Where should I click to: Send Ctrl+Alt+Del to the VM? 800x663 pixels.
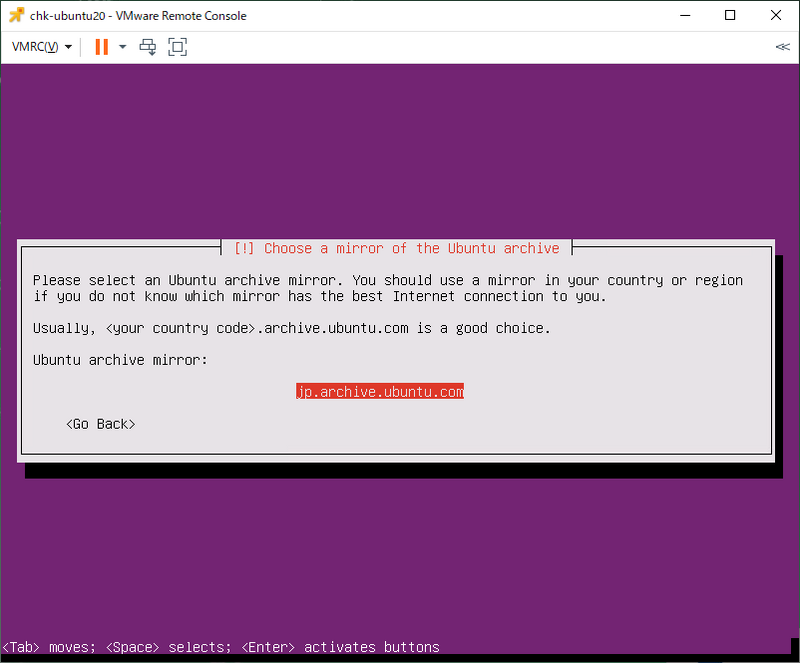click(148, 47)
